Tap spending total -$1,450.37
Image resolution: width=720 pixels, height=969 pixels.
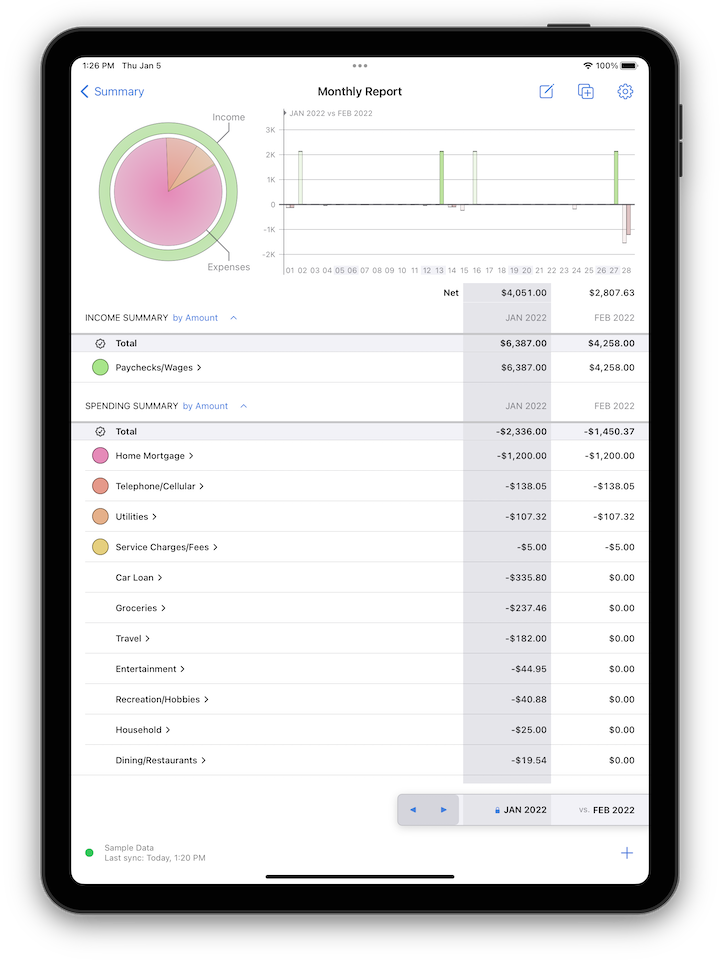[x=609, y=432]
